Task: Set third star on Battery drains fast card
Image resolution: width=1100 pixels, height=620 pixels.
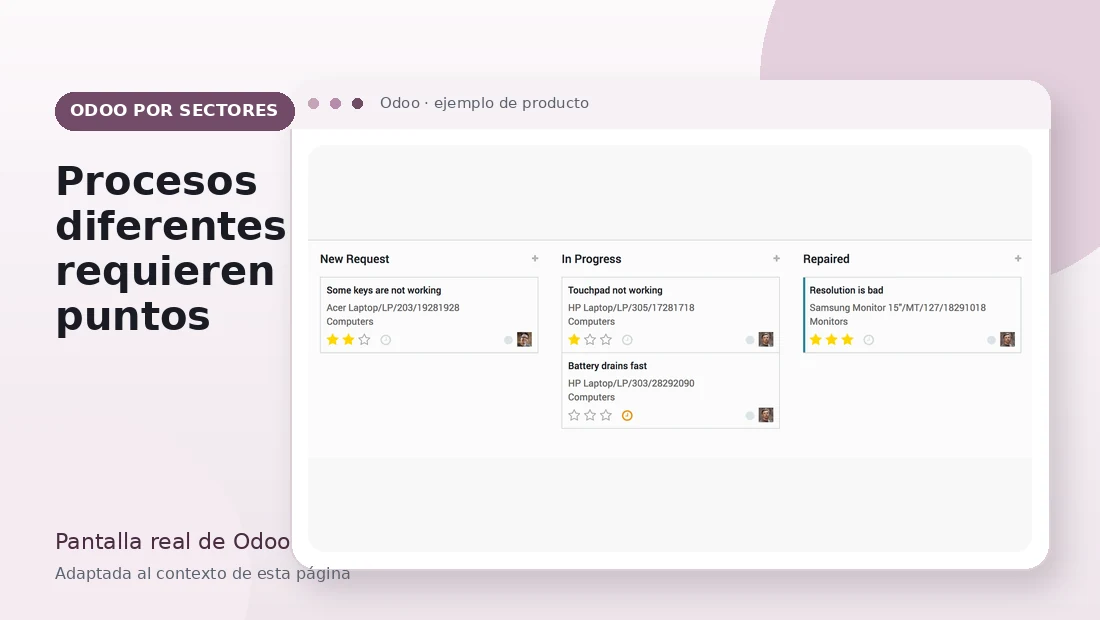Action: click(606, 415)
